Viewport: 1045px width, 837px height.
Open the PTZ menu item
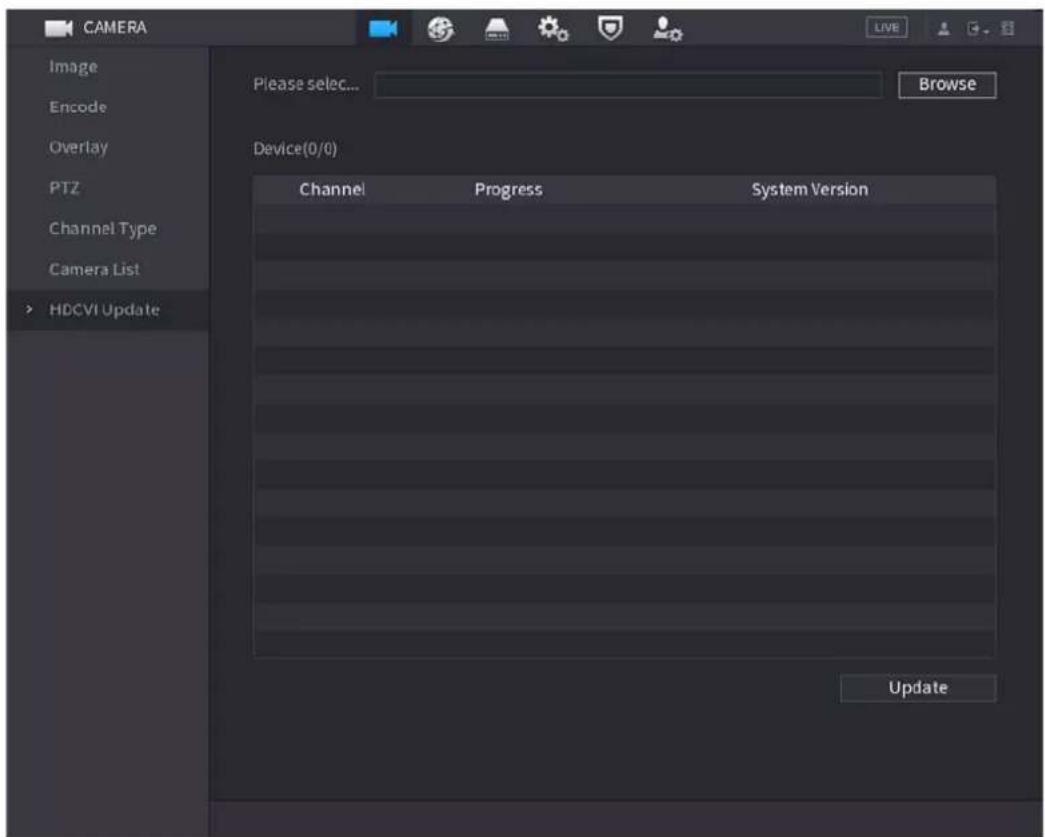tap(64, 188)
